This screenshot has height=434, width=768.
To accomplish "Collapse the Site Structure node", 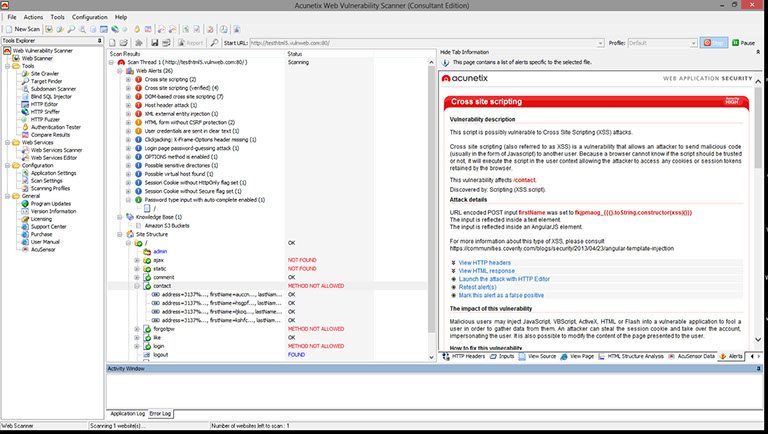I will point(120,234).
